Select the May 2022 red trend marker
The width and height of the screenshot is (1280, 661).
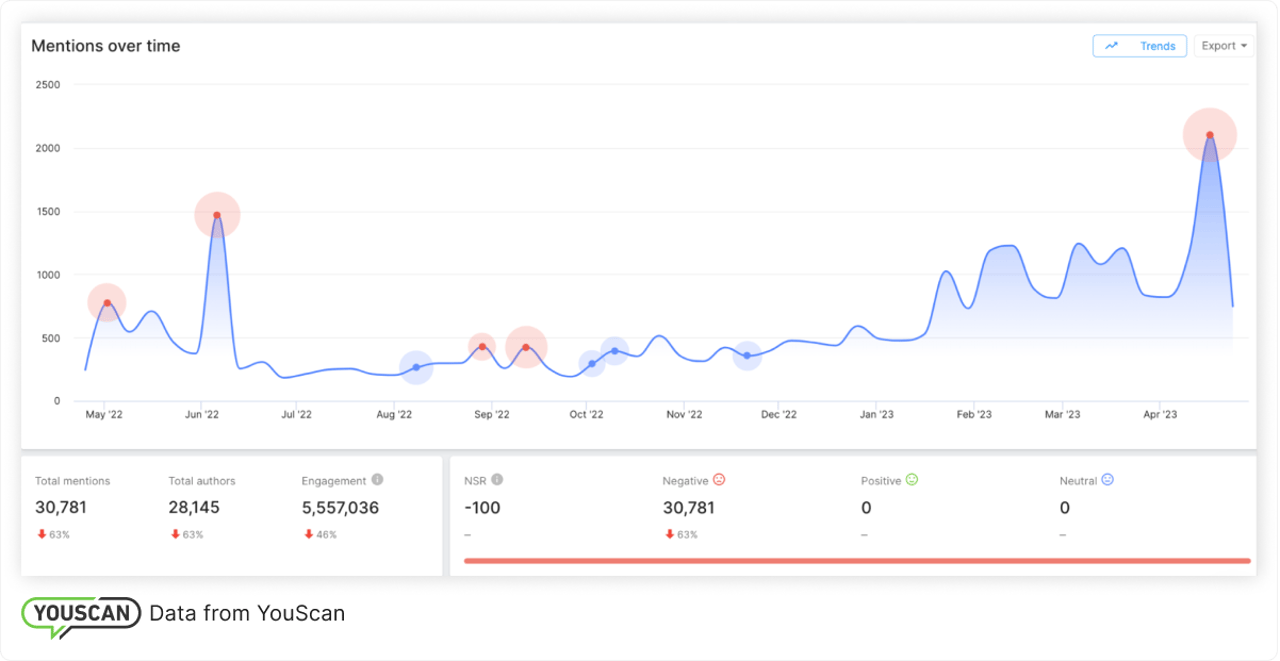pos(107,303)
